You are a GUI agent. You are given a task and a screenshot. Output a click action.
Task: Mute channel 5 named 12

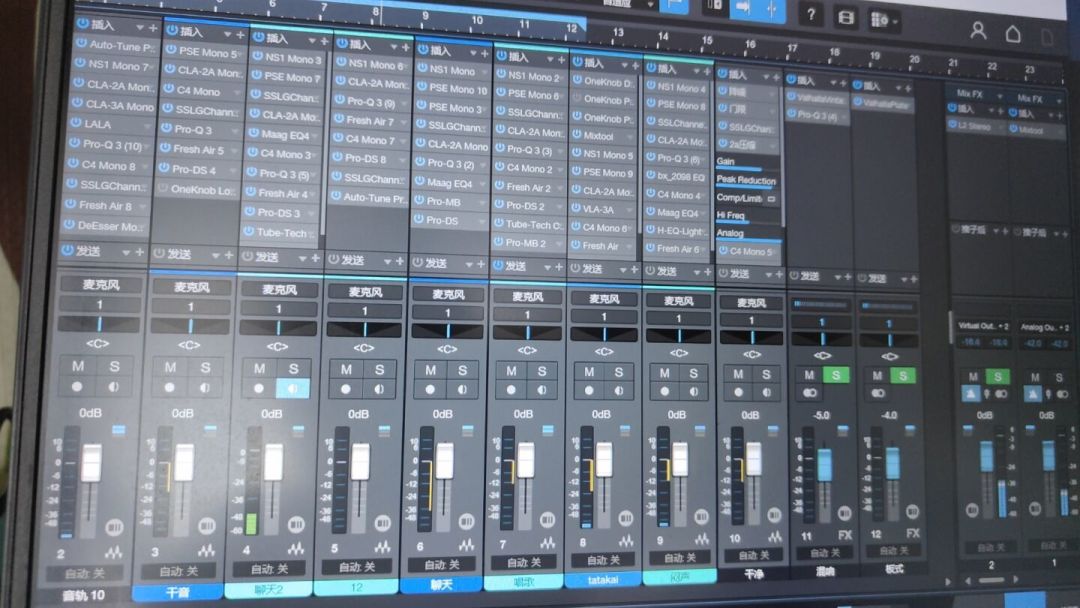point(346,370)
